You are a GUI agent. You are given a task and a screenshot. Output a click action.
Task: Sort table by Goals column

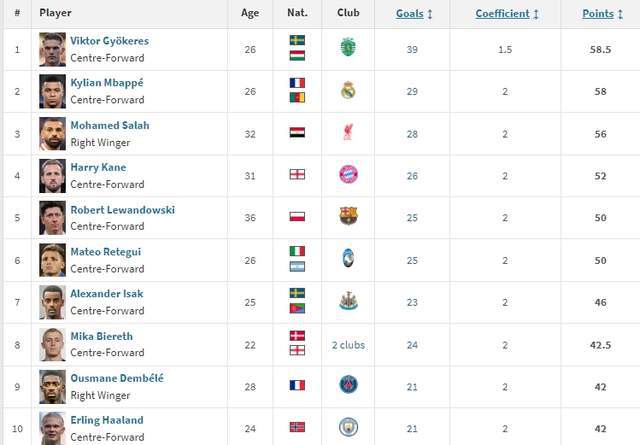[414, 14]
